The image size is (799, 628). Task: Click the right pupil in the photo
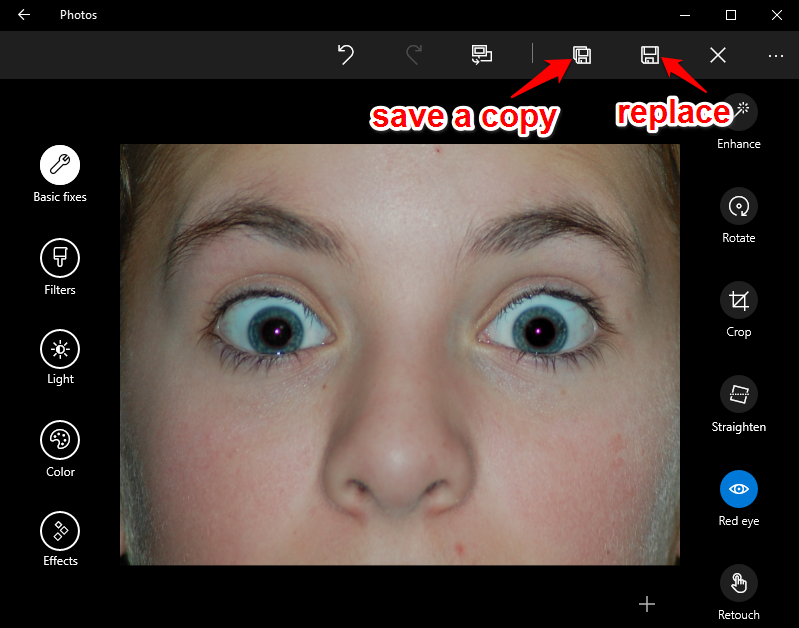click(x=539, y=330)
